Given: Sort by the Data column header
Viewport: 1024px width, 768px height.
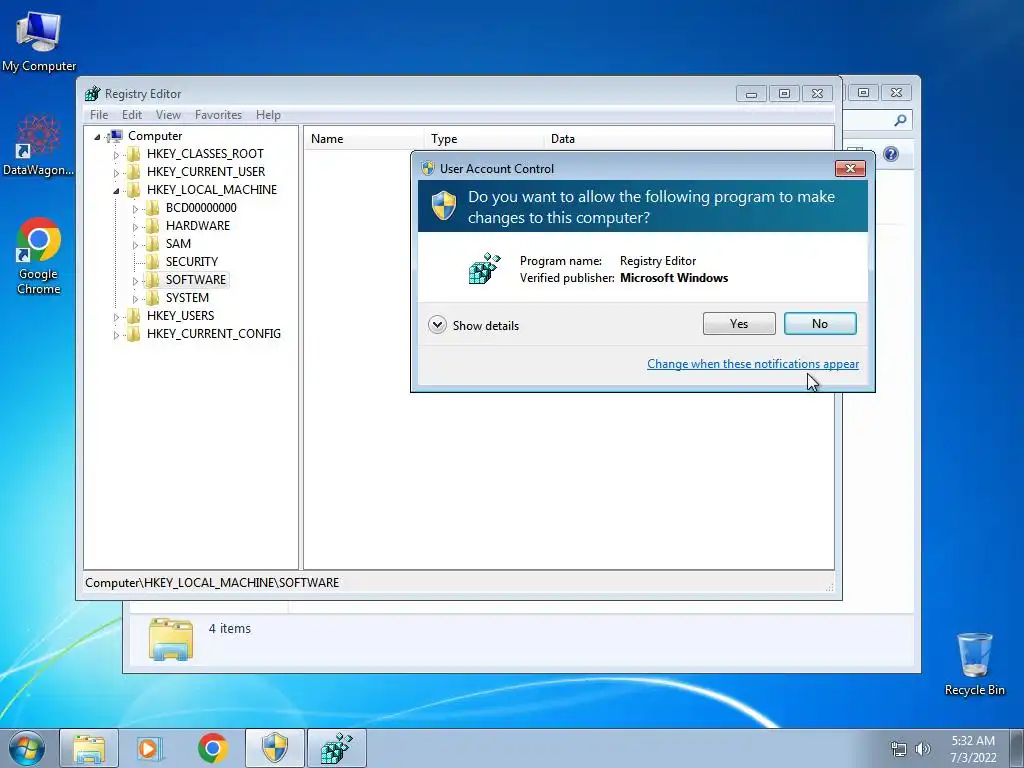Looking at the screenshot, I should [x=689, y=139].
